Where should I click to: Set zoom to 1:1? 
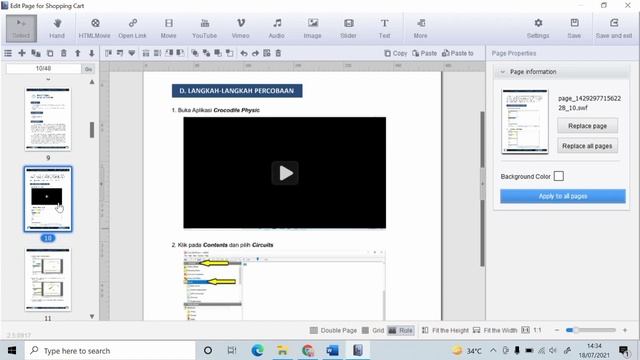531,330
